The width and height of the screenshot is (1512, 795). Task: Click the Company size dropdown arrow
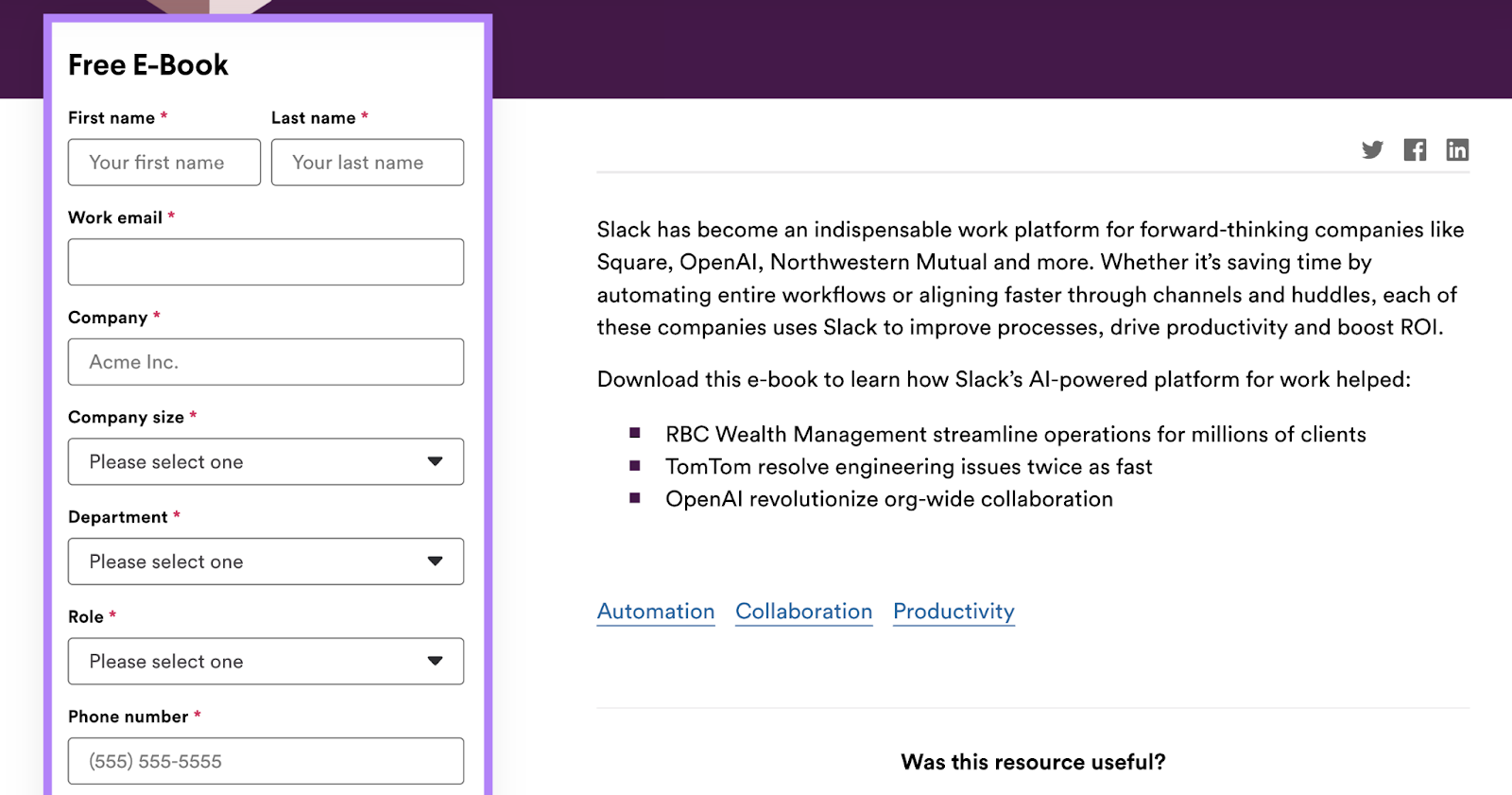pos(435,461)
